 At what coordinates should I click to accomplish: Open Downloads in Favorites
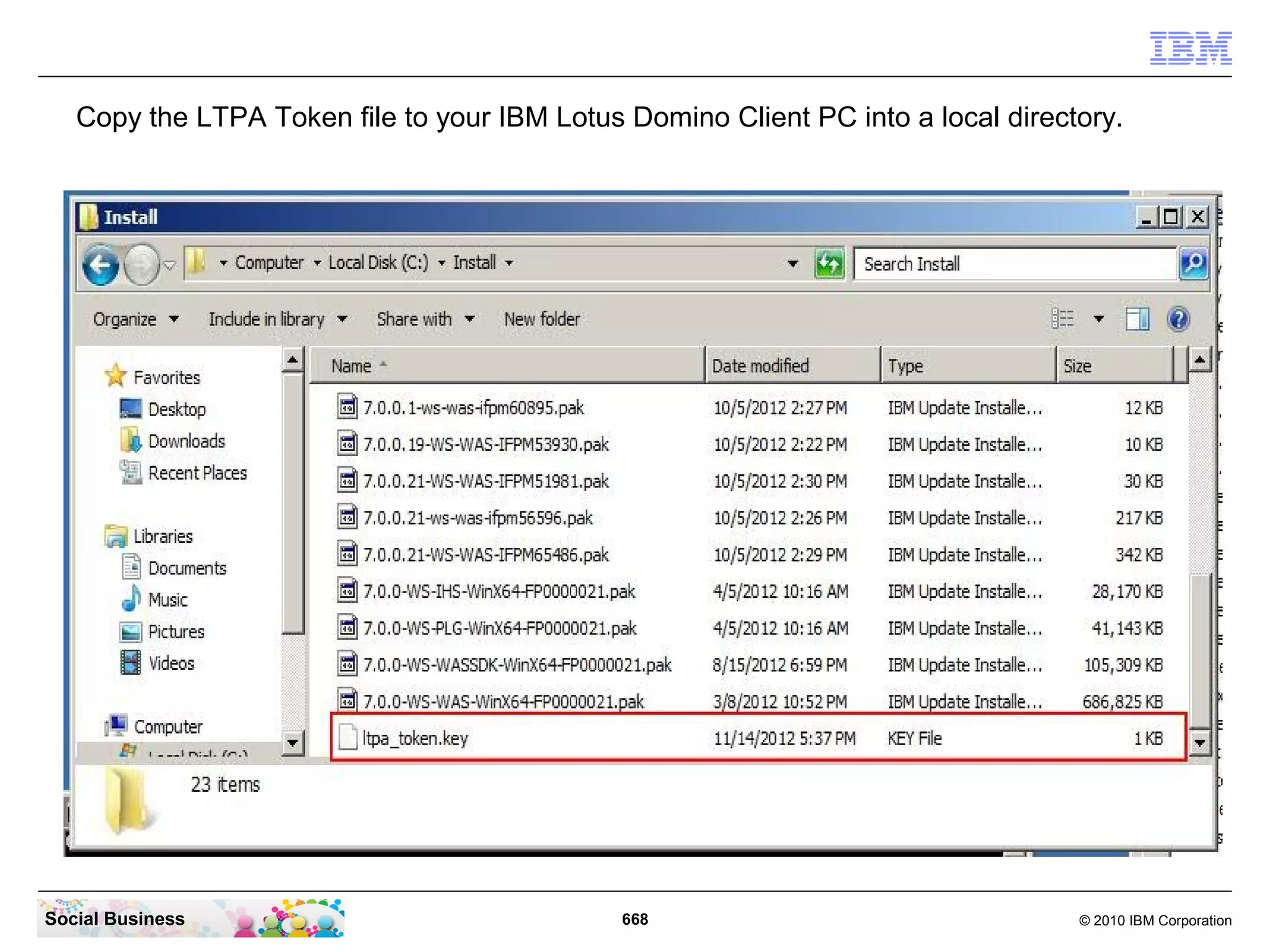pyautogui.click(x=187, y=441)
